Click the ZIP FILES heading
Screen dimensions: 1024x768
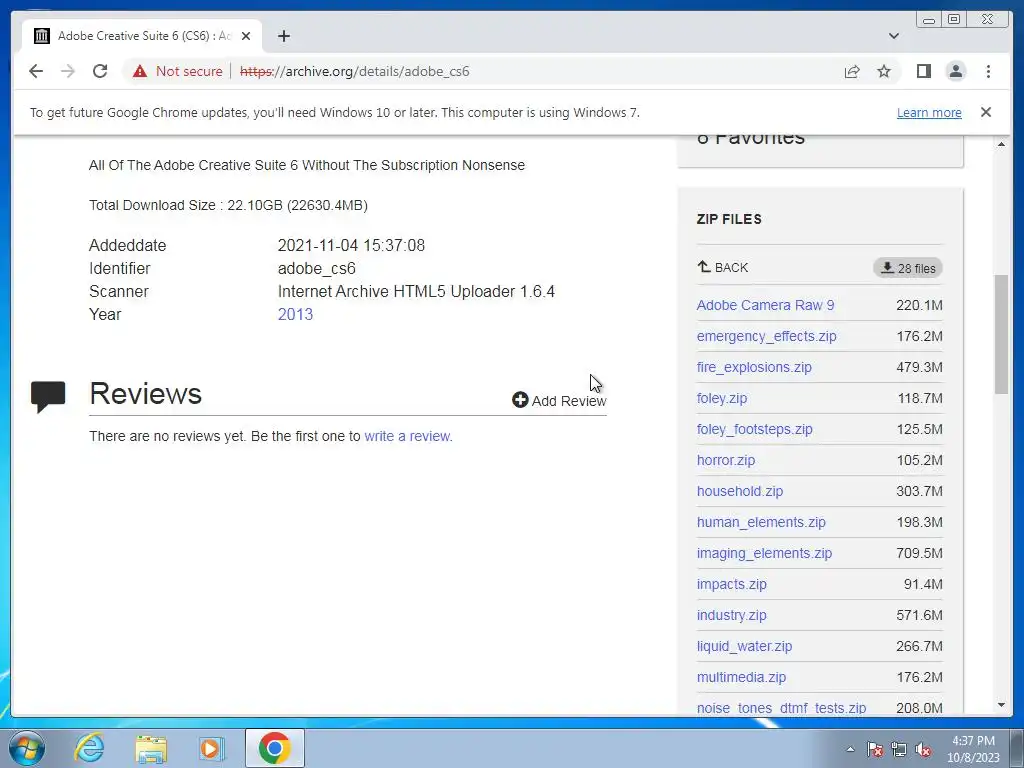point(729,219)
